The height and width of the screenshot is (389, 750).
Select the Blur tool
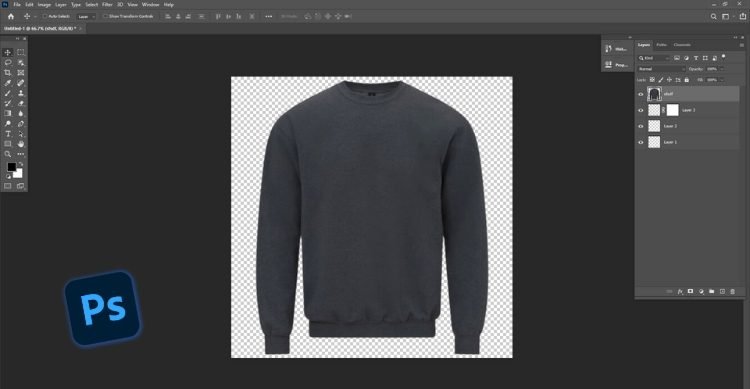tap(21, 113)
